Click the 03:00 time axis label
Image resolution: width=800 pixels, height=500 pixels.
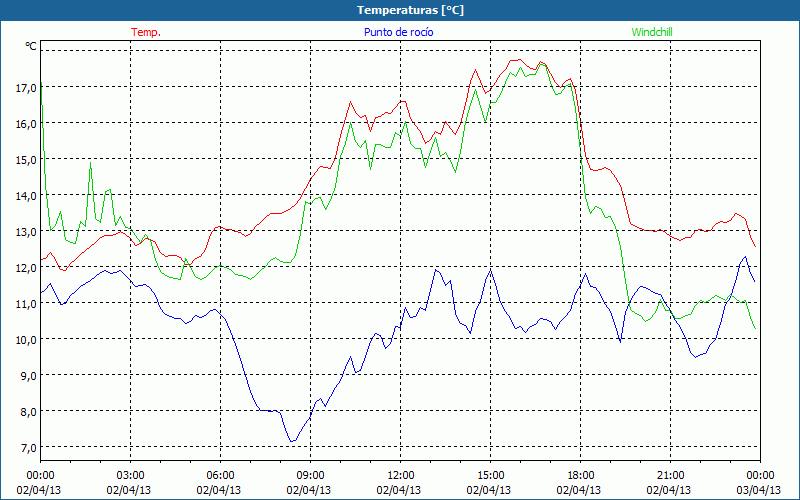130,476
